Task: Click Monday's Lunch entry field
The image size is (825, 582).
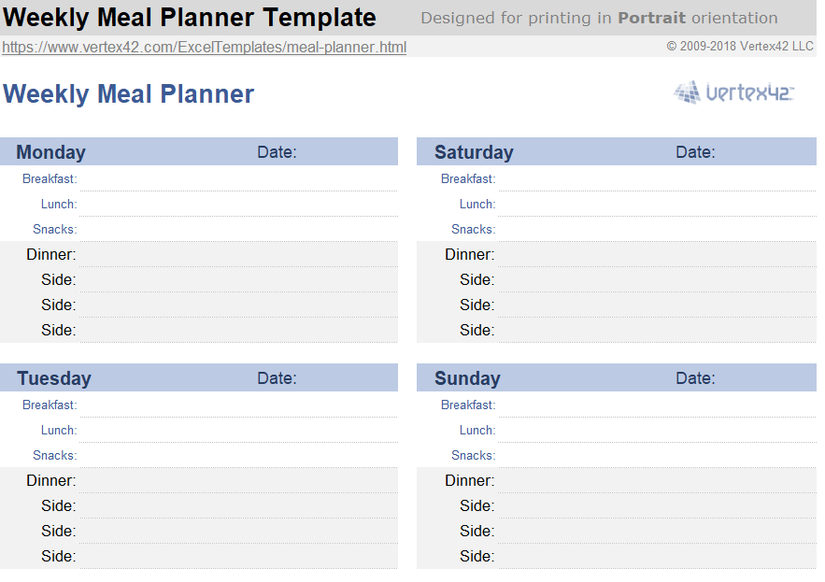Action: (x=237, y=204)
